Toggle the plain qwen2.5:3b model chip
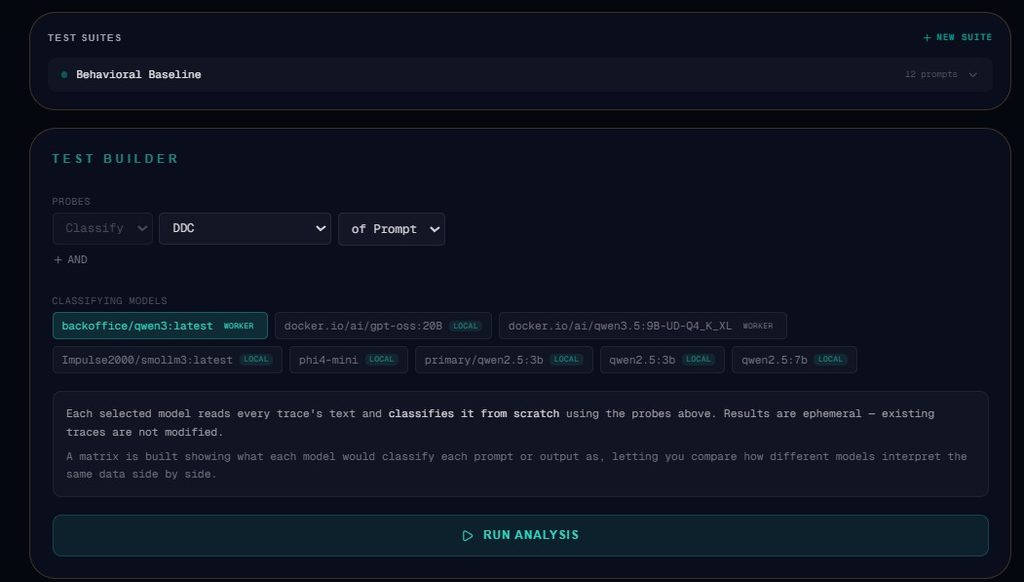This screenshot has width=1024, height=582. [x=662, y=360]
